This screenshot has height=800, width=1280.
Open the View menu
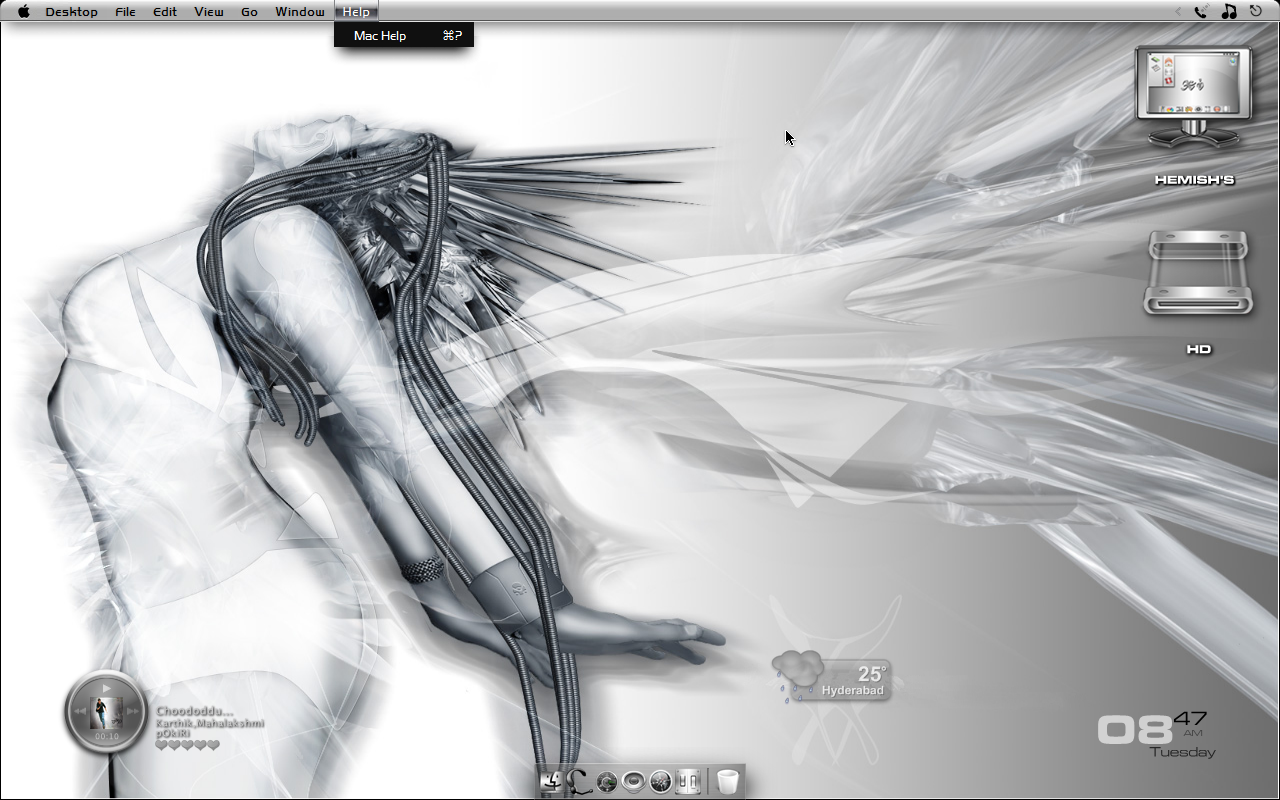[209, 12]
